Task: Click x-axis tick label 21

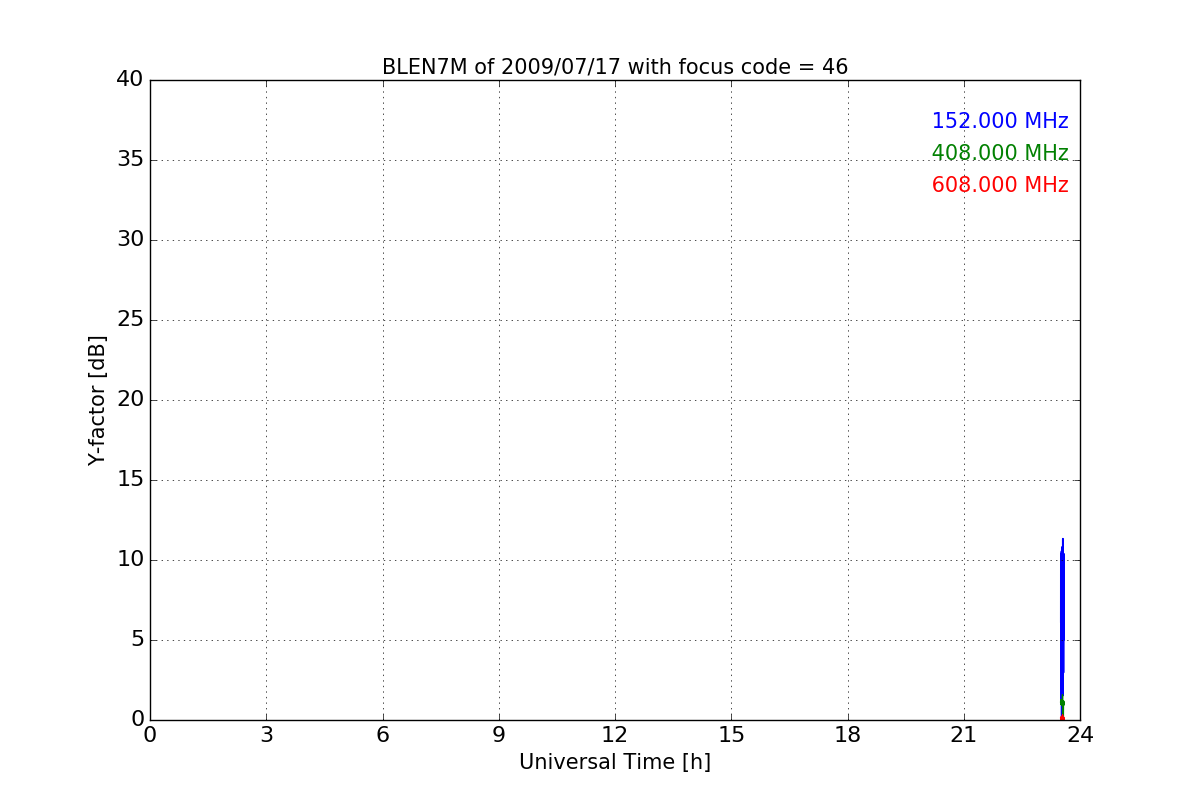Action: [x=964, y=735]
